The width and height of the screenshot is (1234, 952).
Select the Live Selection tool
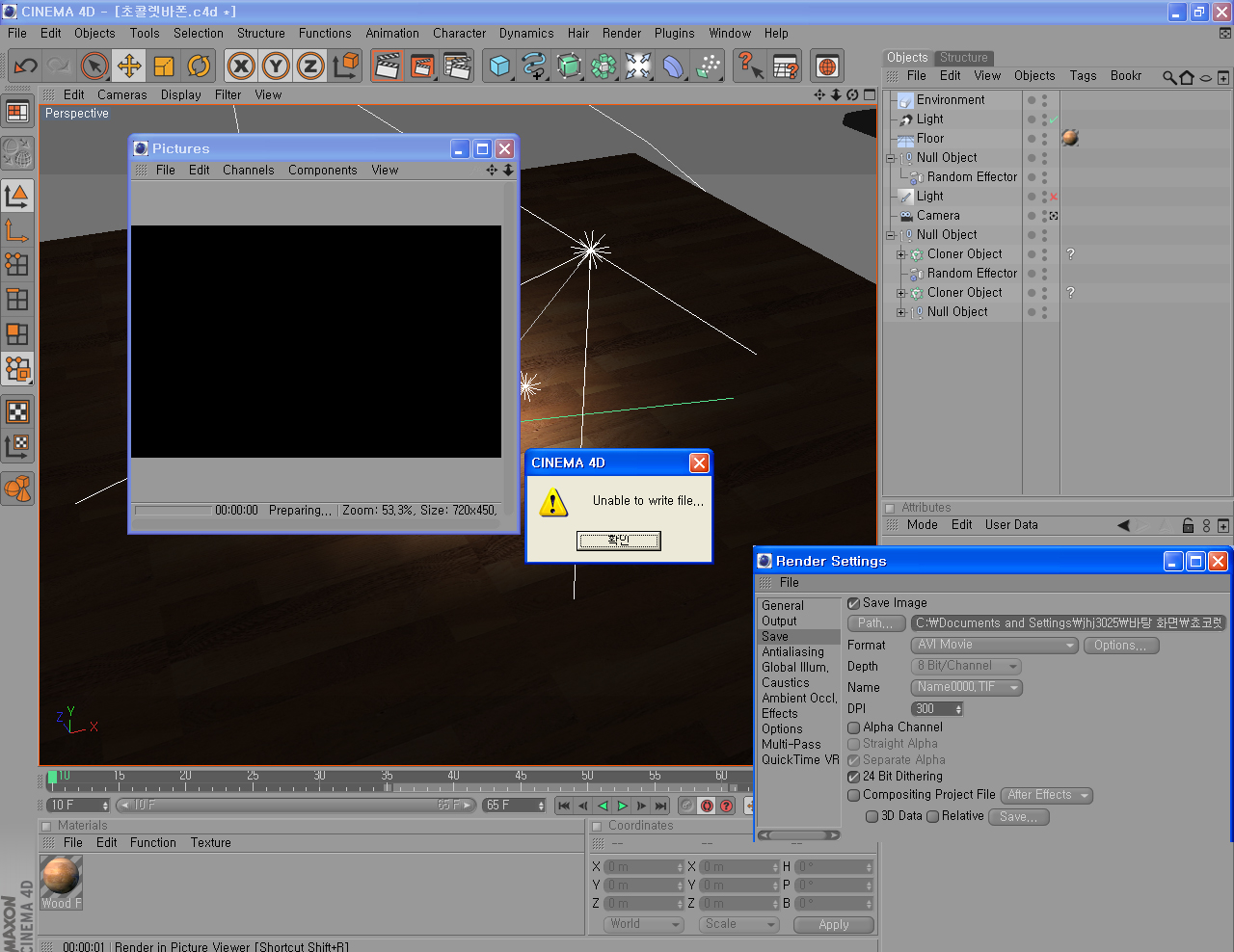click(94, 66)
